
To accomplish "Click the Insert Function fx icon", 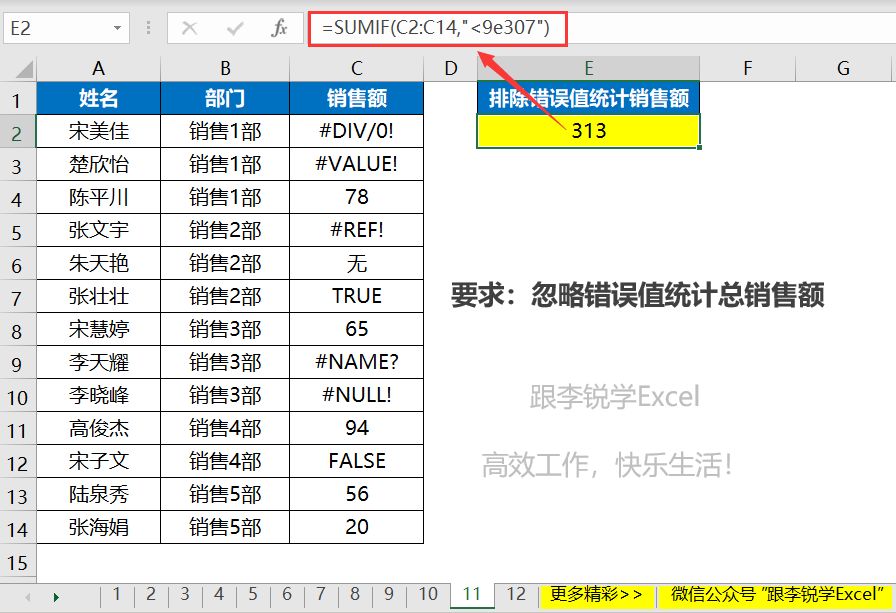I will pos(280,29).
